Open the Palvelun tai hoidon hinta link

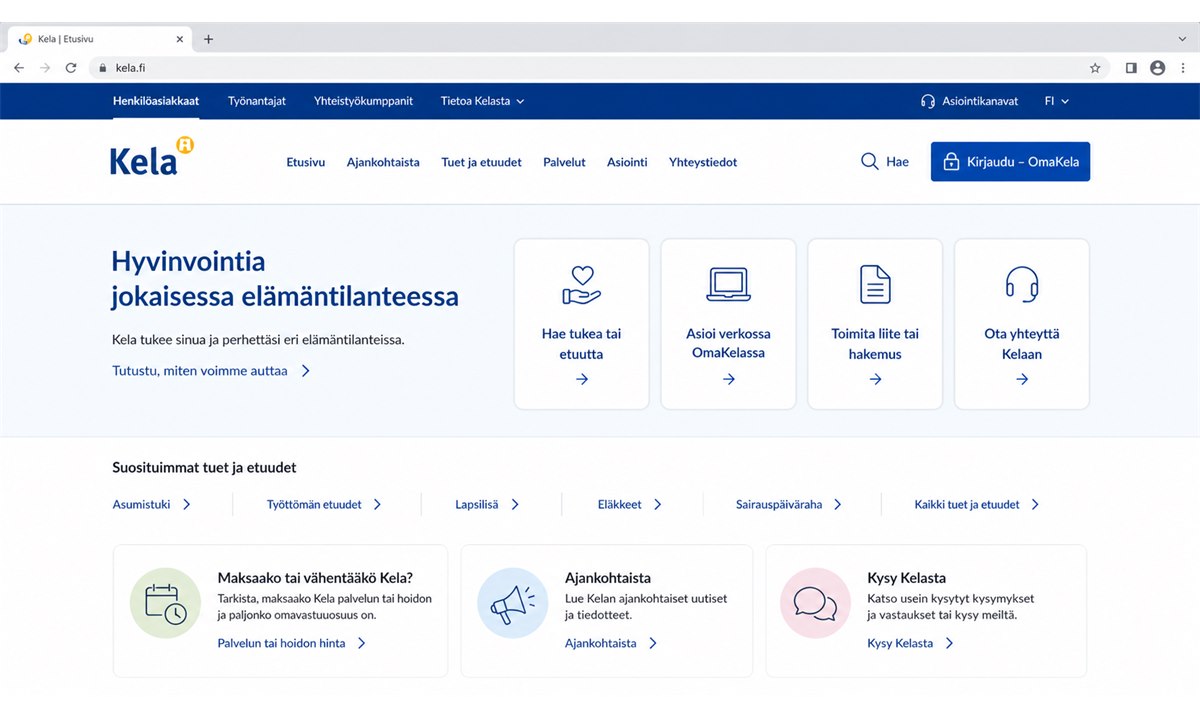(x=292, y=643)
